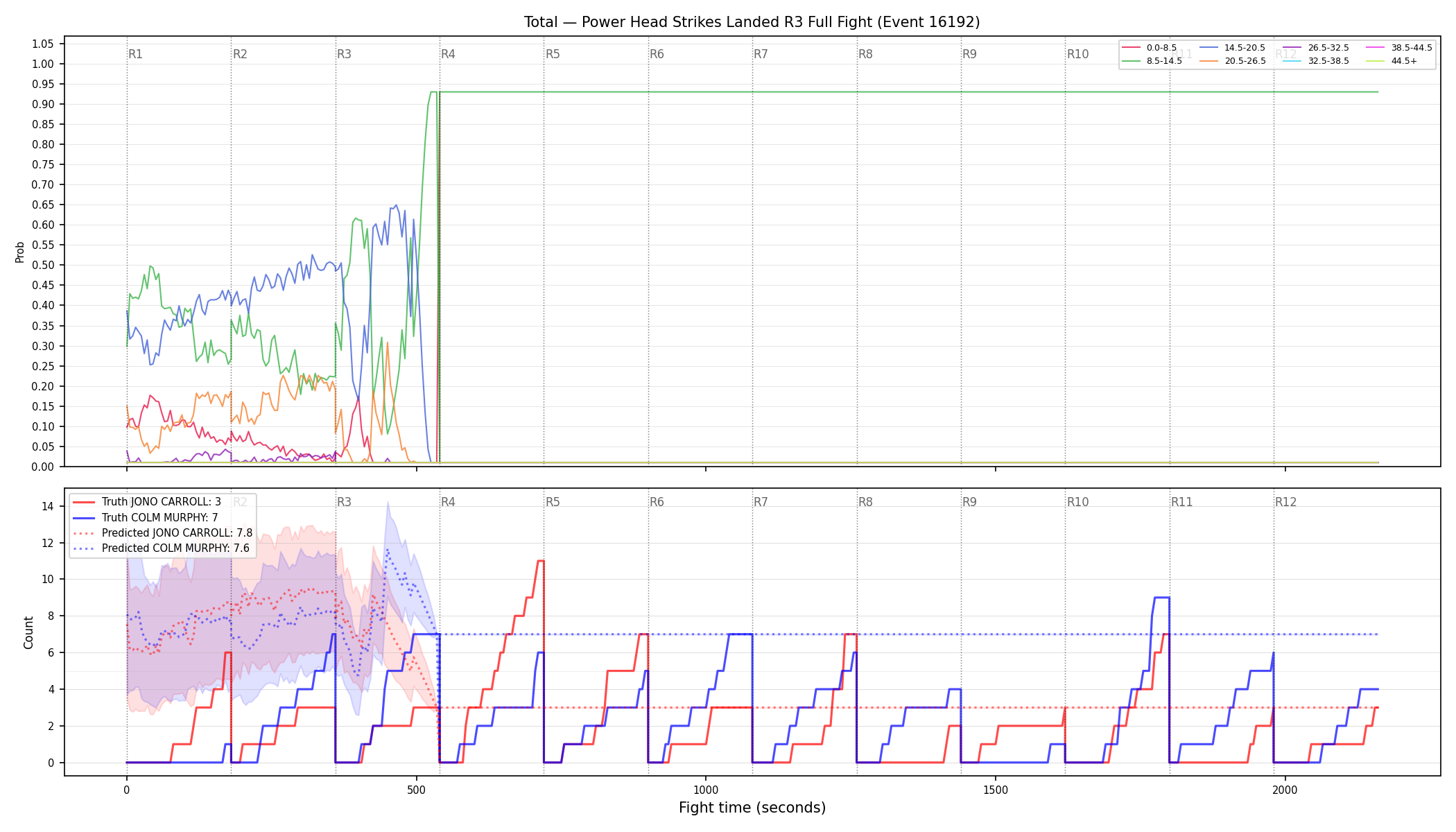The width and height of the screenshot is (1456, 832).
Task: Click the 26.5-32.5 purple legend entry
Action: point(1316,48)
